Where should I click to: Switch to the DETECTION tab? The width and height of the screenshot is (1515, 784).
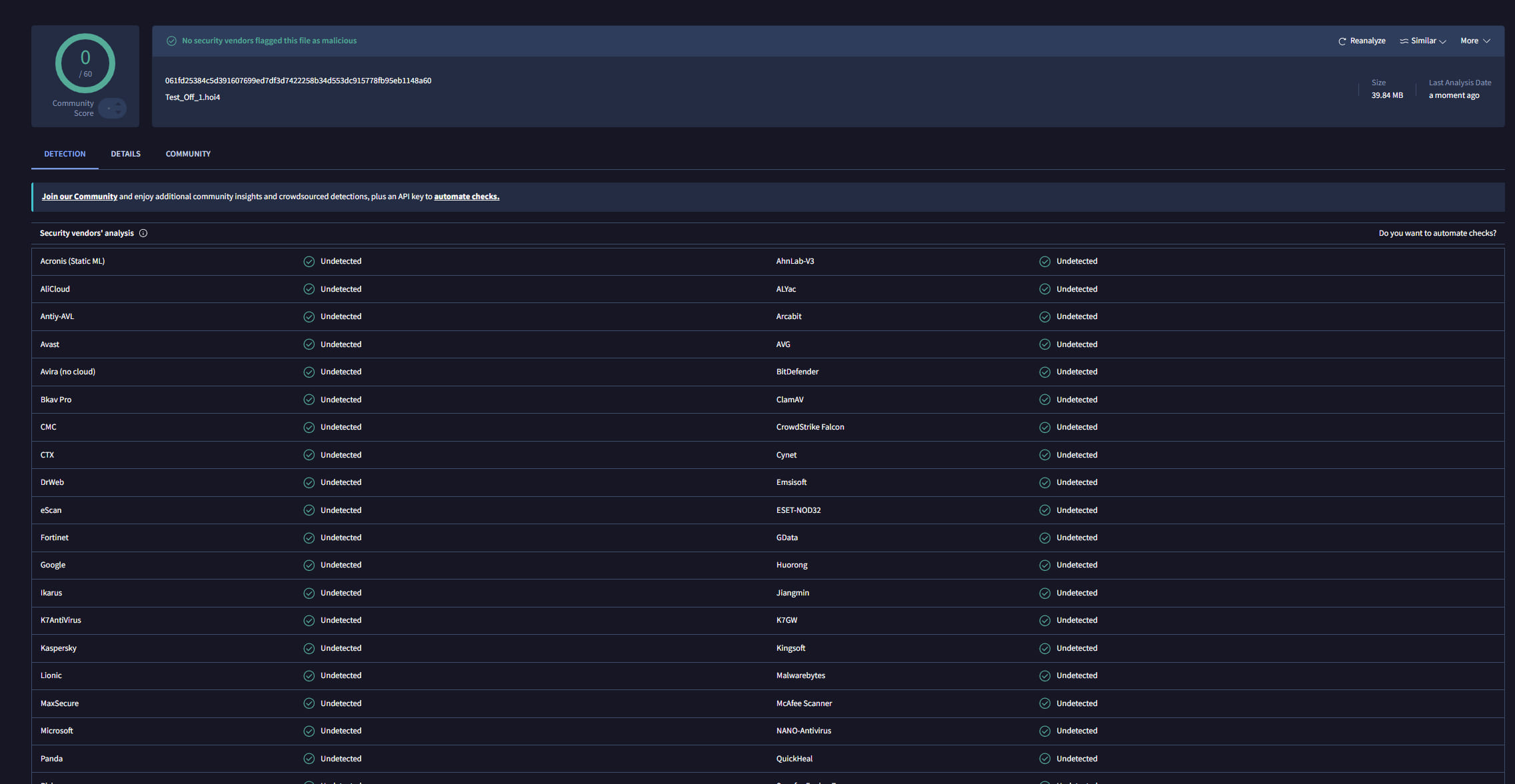coord(65,154)
